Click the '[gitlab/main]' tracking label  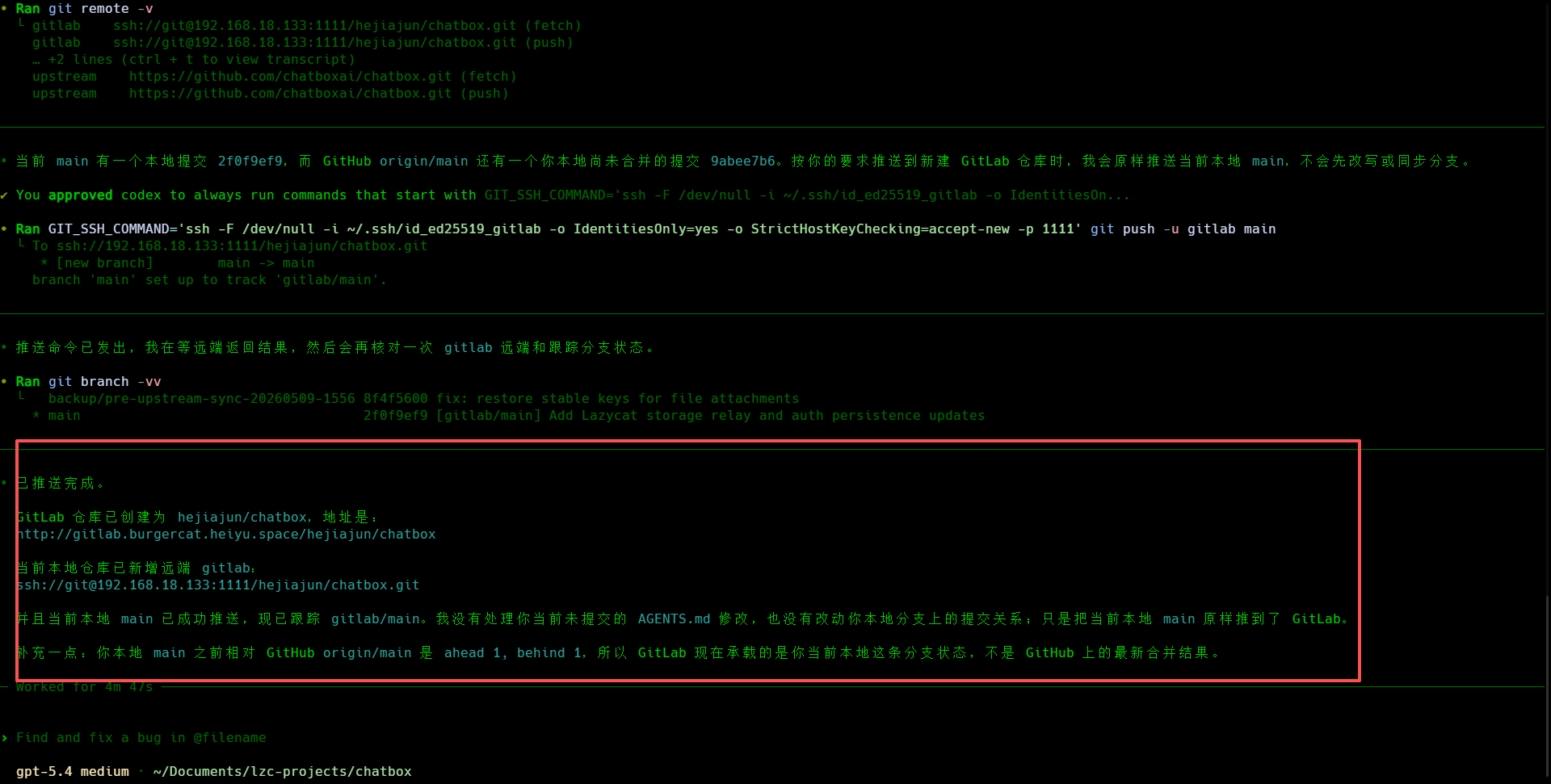[489, 415]
